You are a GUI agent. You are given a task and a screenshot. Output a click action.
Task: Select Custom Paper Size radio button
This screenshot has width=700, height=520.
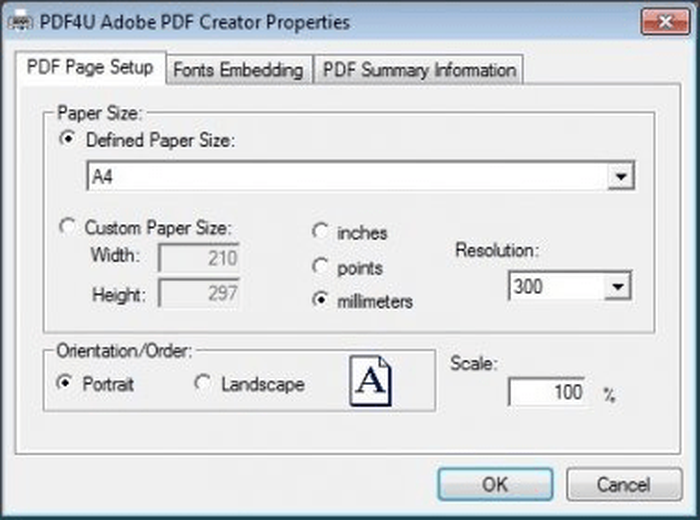[67, 226]
